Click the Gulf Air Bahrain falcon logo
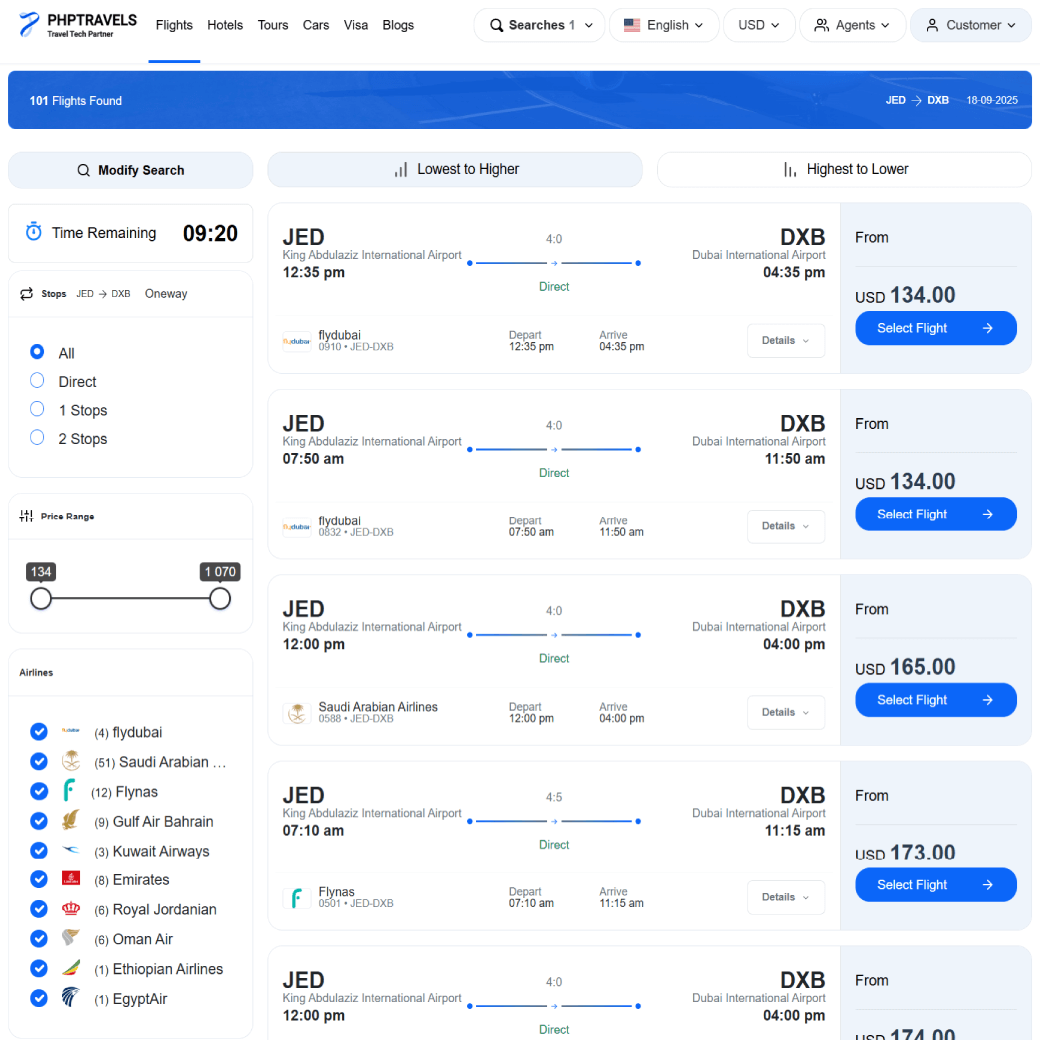 pos(70,820)
